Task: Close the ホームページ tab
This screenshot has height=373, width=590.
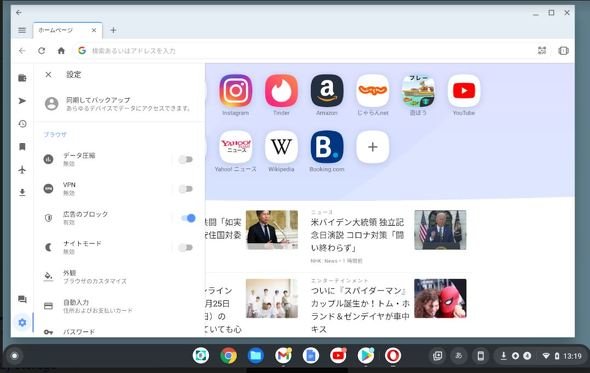Action: (94, 30)
